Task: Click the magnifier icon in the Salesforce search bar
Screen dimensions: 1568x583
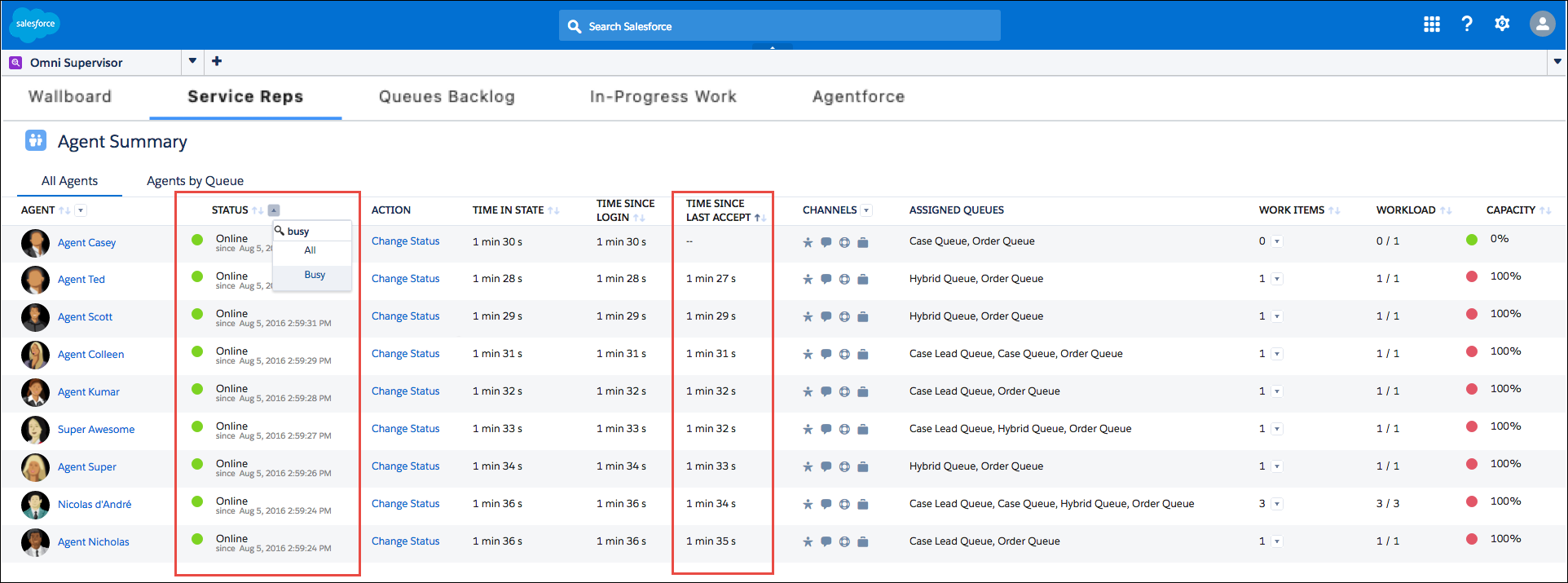Action: pos(575,26)
